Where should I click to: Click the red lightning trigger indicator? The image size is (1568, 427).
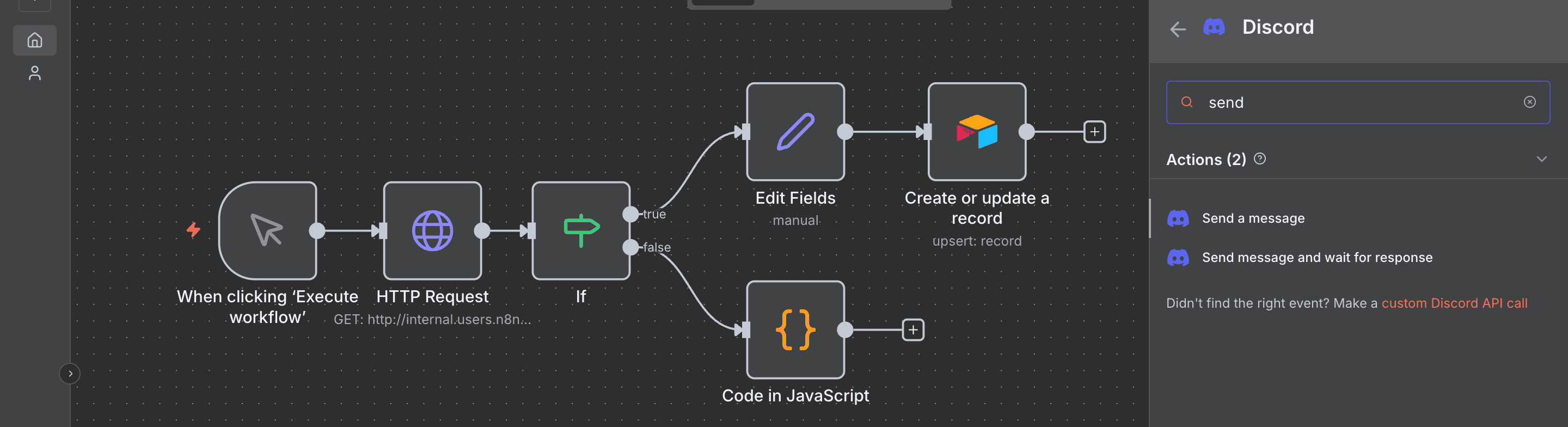(194, 230)
